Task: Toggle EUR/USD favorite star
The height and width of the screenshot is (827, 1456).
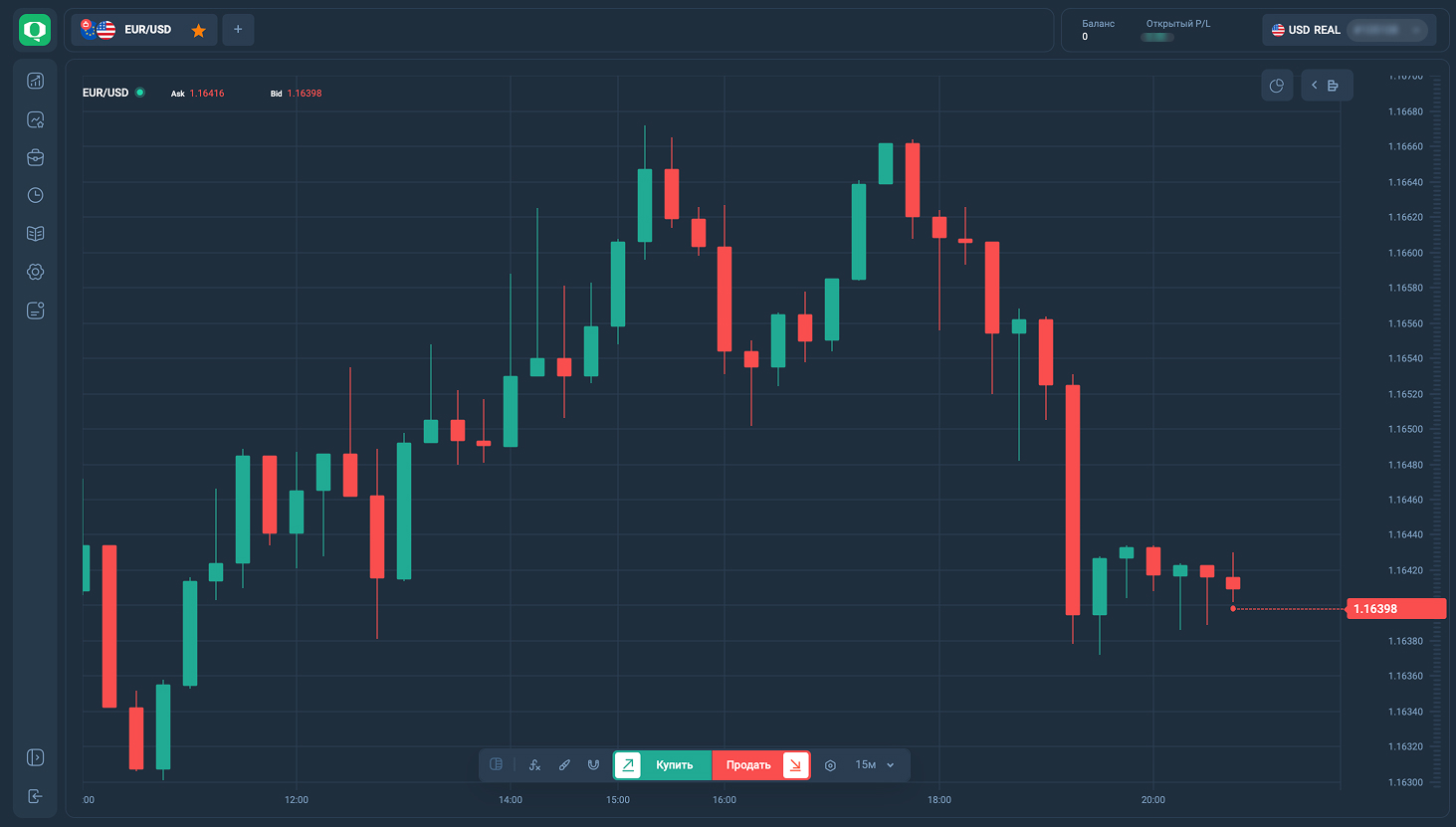Action: coord(199,30)
